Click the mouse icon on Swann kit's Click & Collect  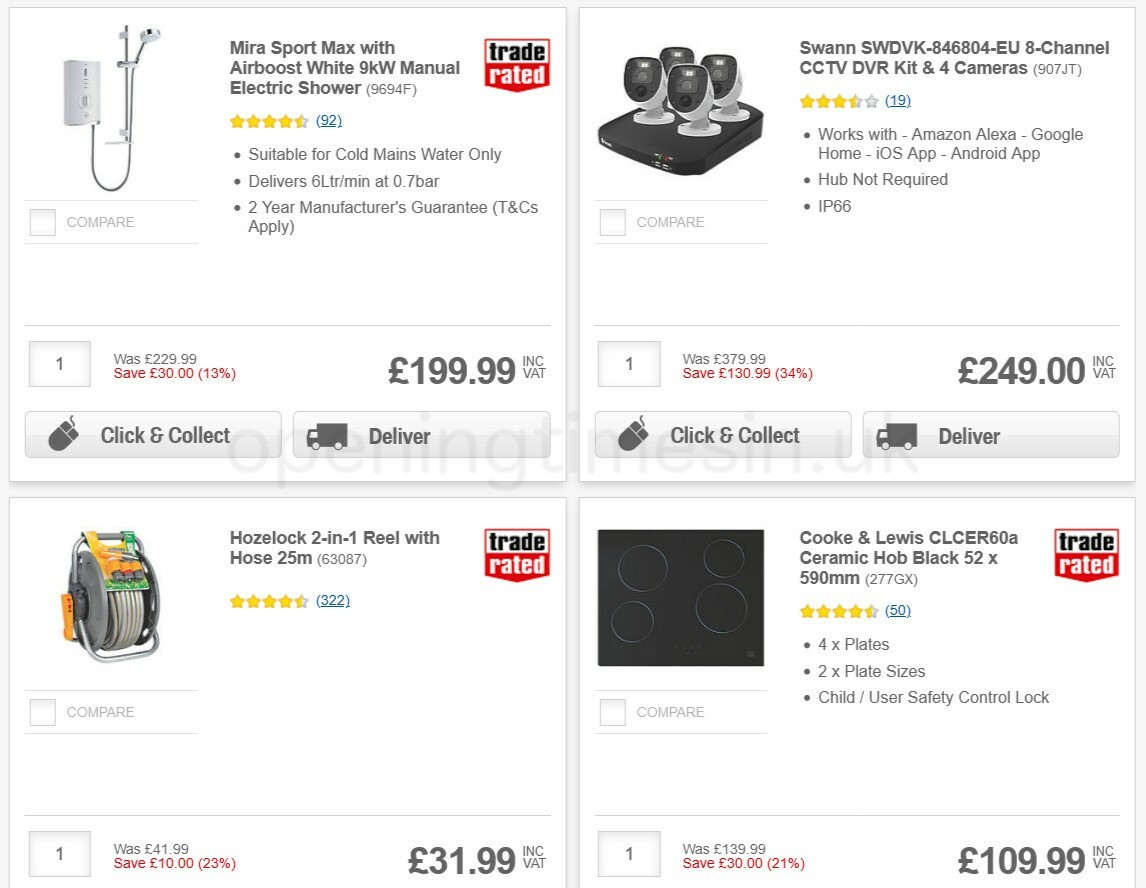tap(632, 434)
